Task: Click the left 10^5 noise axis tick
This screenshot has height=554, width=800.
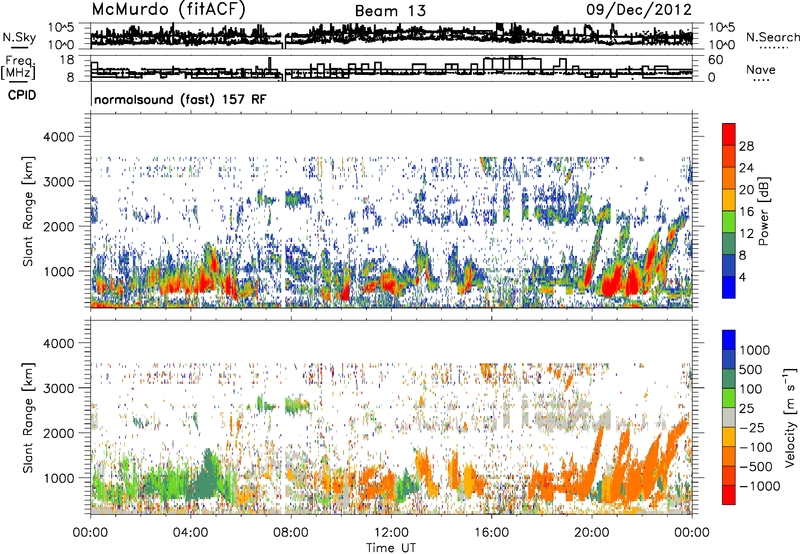Action: (61, 28)
